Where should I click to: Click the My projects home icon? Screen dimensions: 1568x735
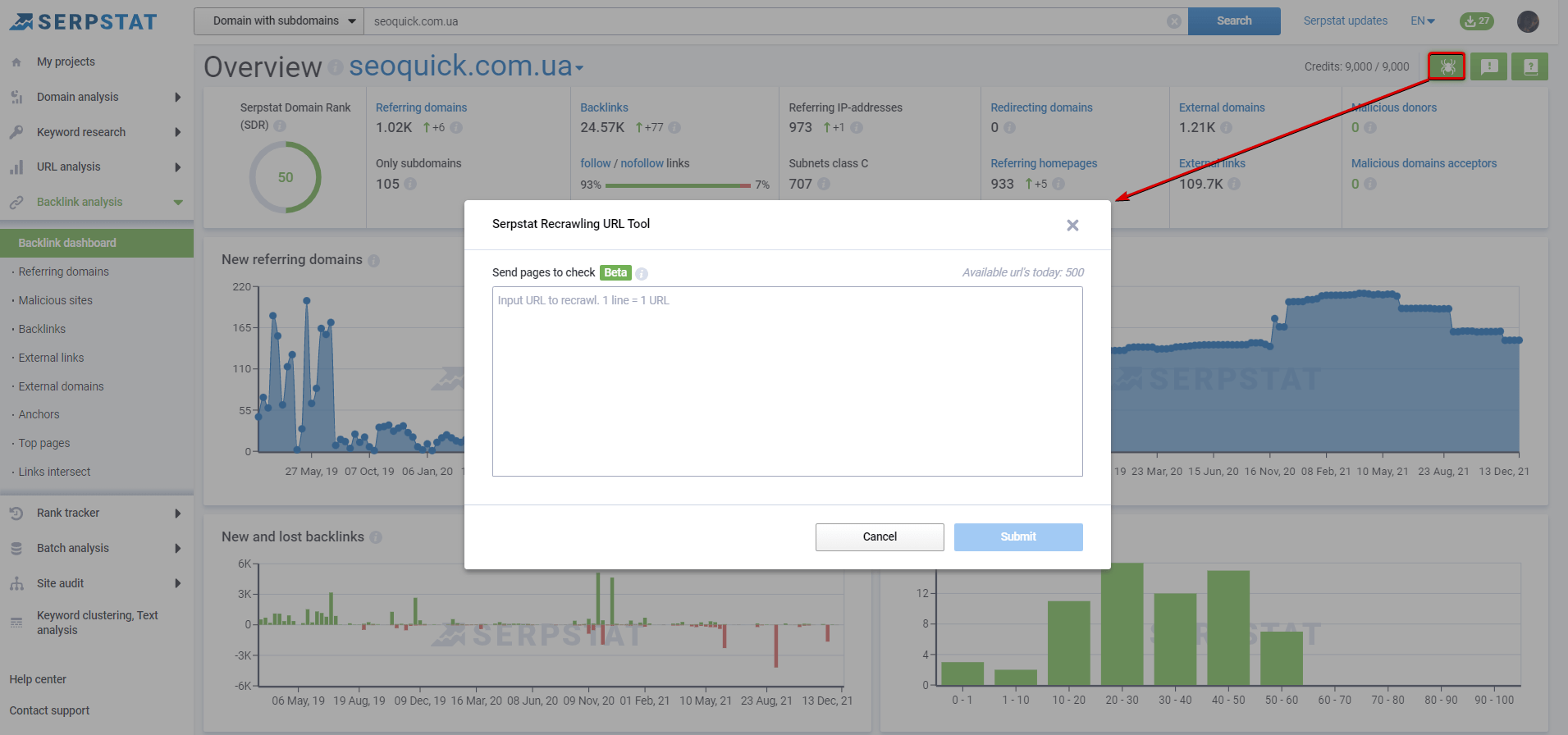click(16, 62)
